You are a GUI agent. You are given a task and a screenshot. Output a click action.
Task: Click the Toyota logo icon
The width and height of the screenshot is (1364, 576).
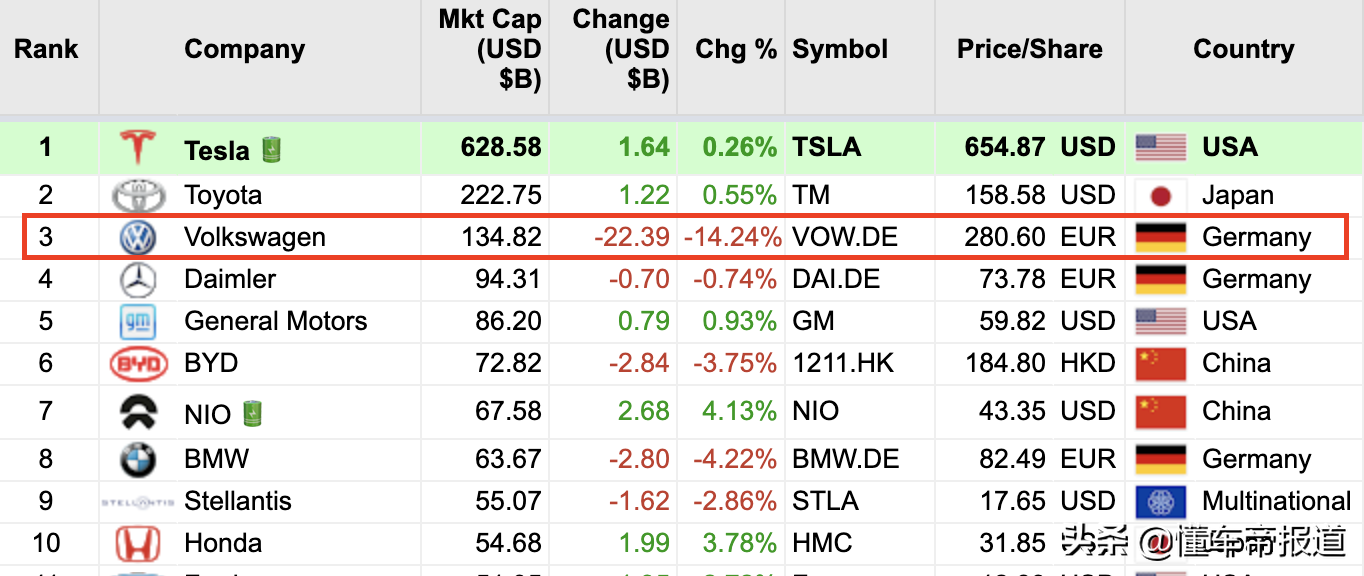[x=138, y=195]
